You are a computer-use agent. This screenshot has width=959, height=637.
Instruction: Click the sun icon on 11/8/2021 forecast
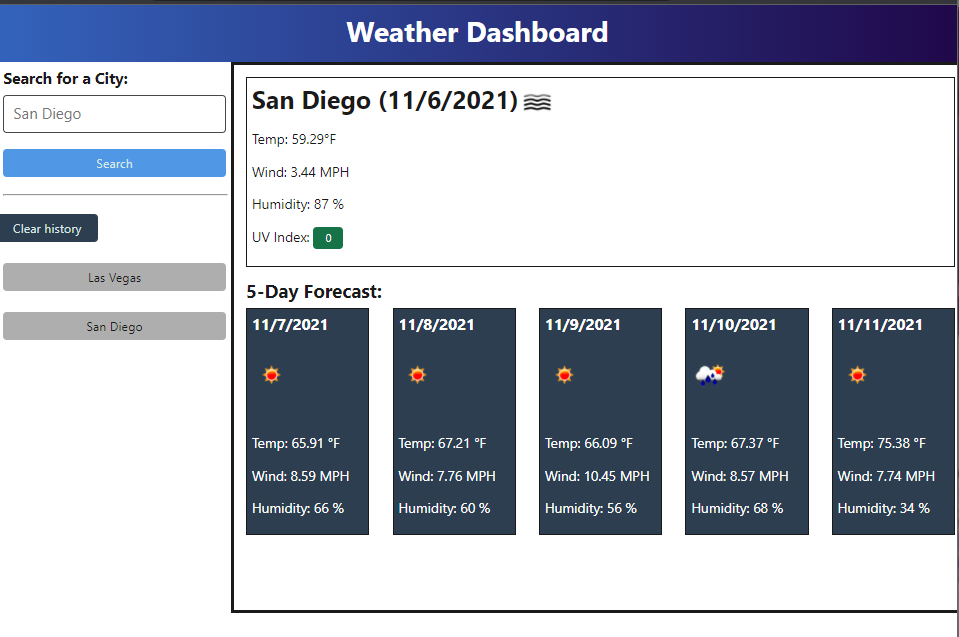coord(417,374)
